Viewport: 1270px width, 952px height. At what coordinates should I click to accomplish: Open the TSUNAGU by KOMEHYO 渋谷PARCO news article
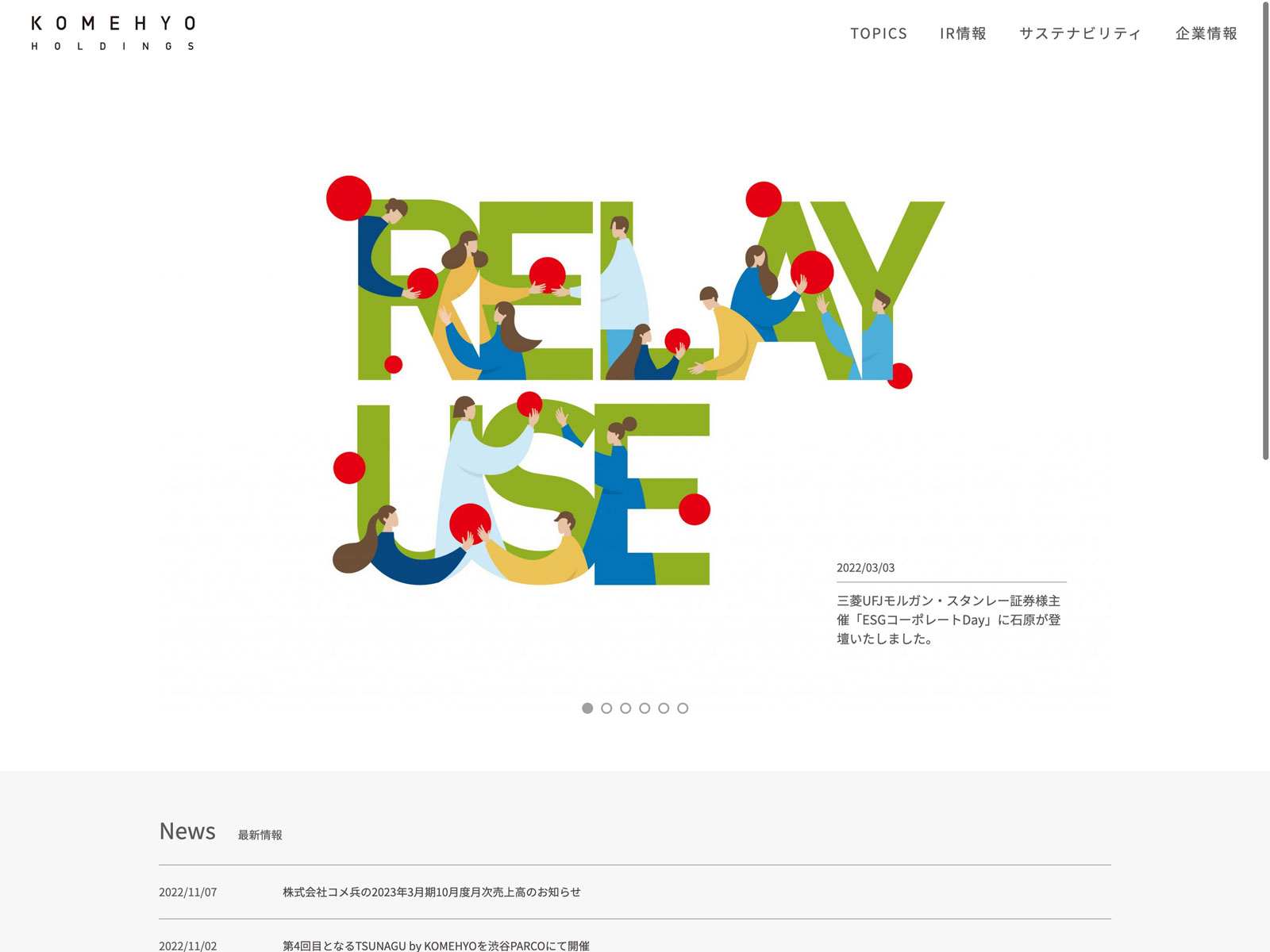[x=436, y=945]
